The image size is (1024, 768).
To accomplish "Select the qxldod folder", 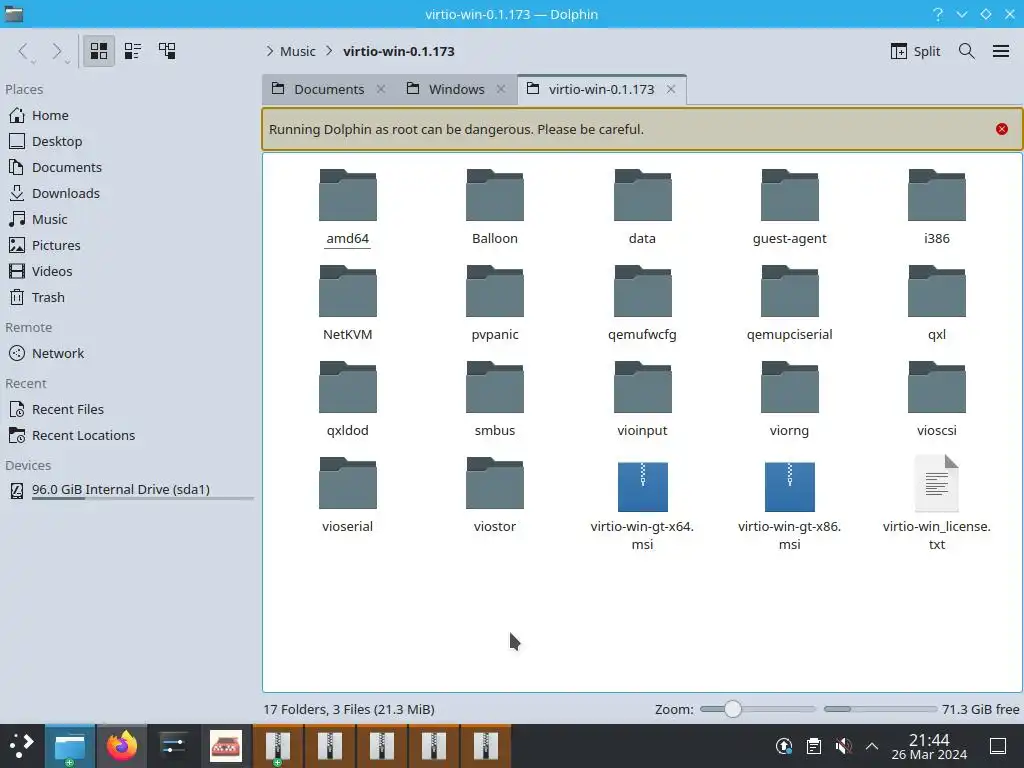I will [347, 400].
